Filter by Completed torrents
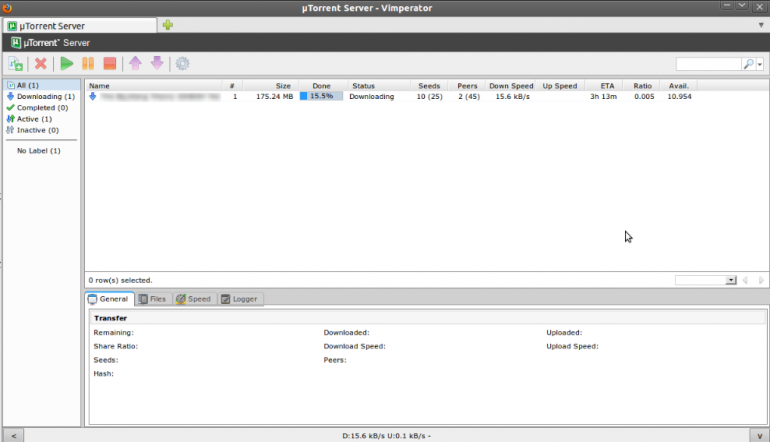770x442 pixels. point(42,107)
